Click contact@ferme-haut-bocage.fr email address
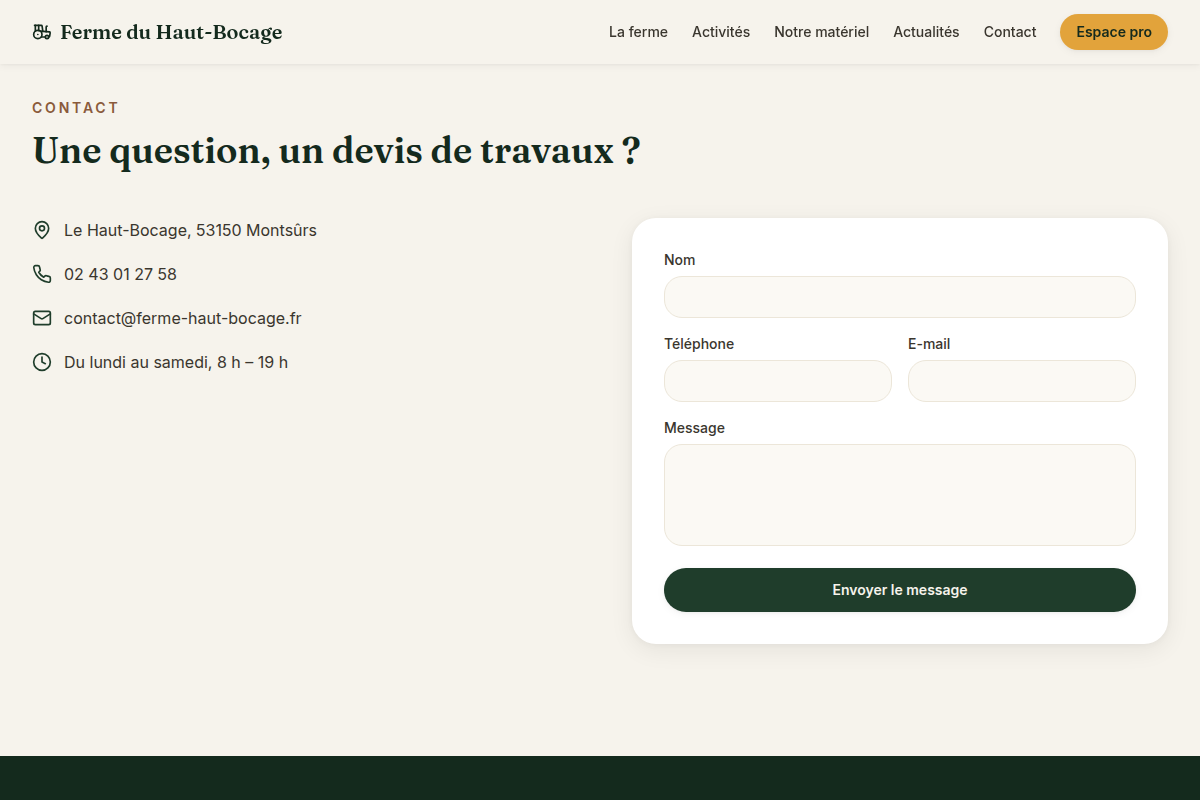This screenshot has height=800, width=1200. (183, 318)
